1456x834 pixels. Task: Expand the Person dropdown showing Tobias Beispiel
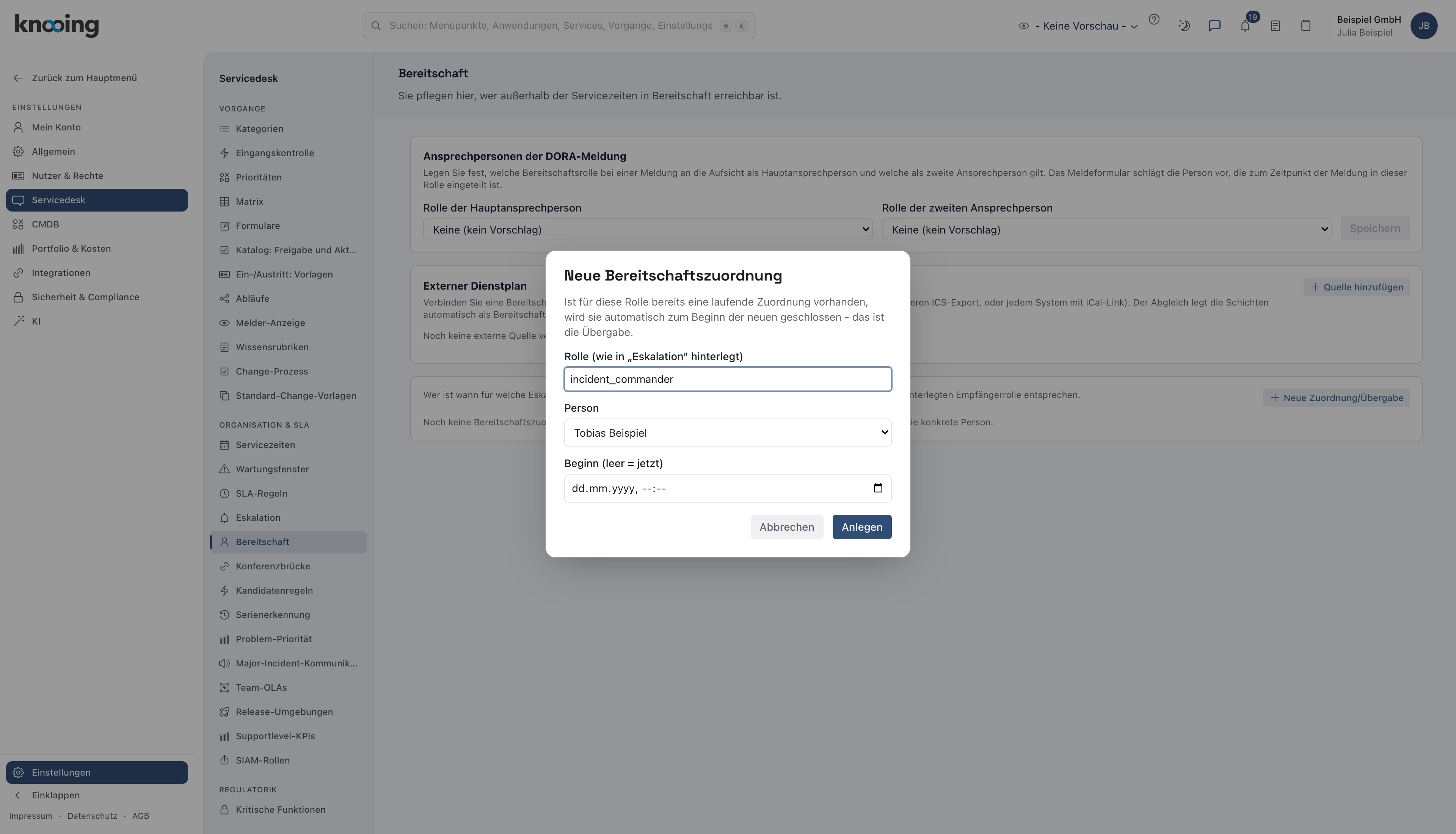(x=727, y=433)
